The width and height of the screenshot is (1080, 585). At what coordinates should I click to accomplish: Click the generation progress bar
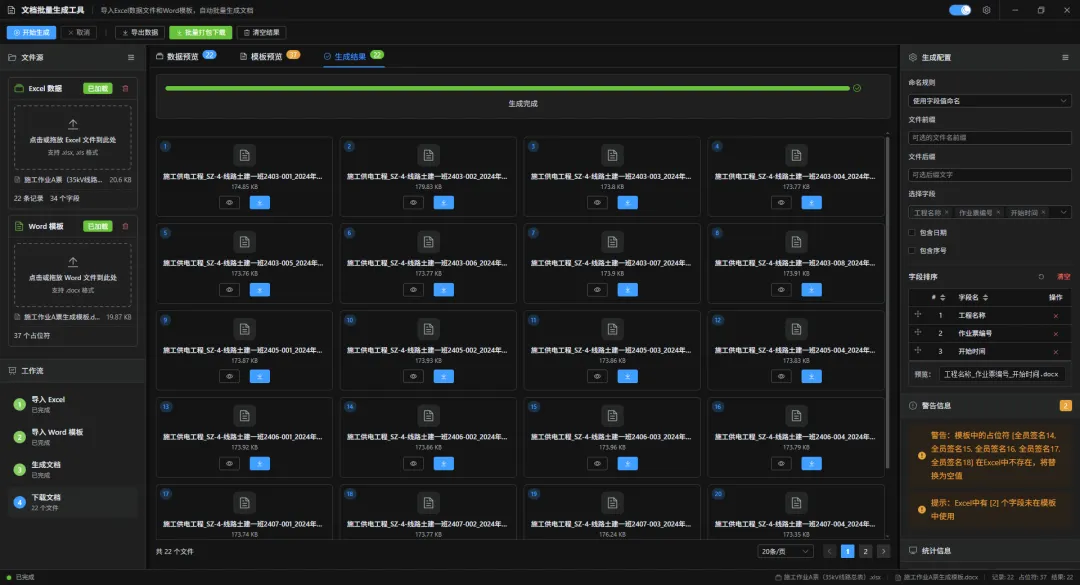coord(507,88)
